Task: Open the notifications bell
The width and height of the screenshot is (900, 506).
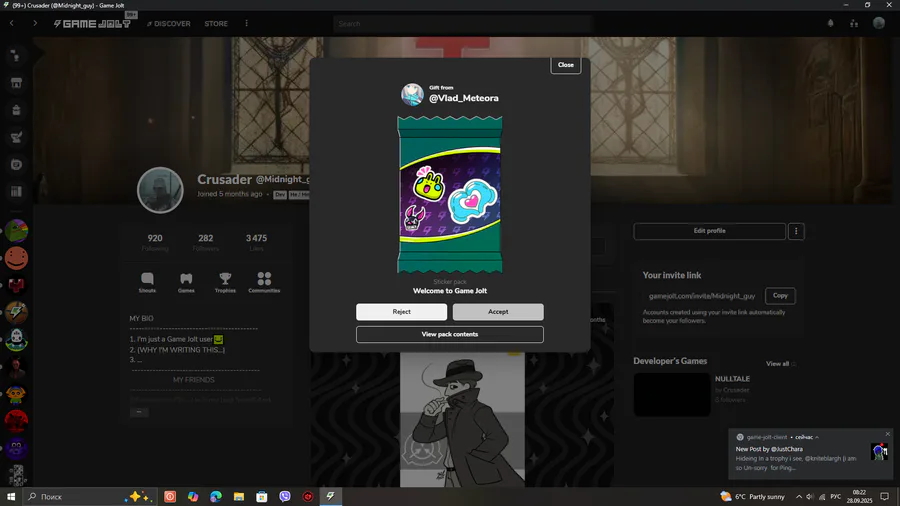Action: coord(830,24)
